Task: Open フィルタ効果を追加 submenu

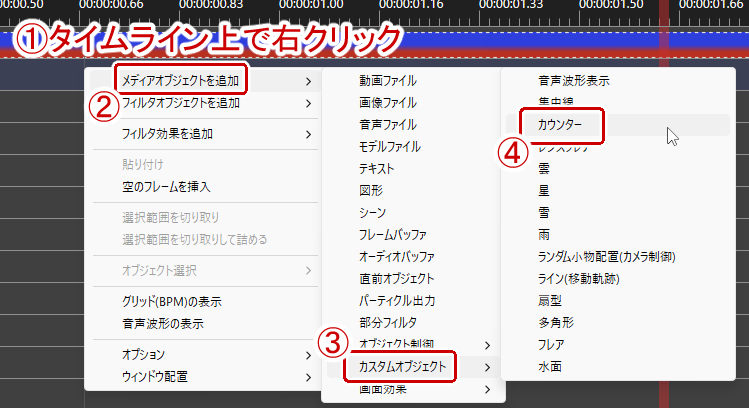Action: point(203,134)
